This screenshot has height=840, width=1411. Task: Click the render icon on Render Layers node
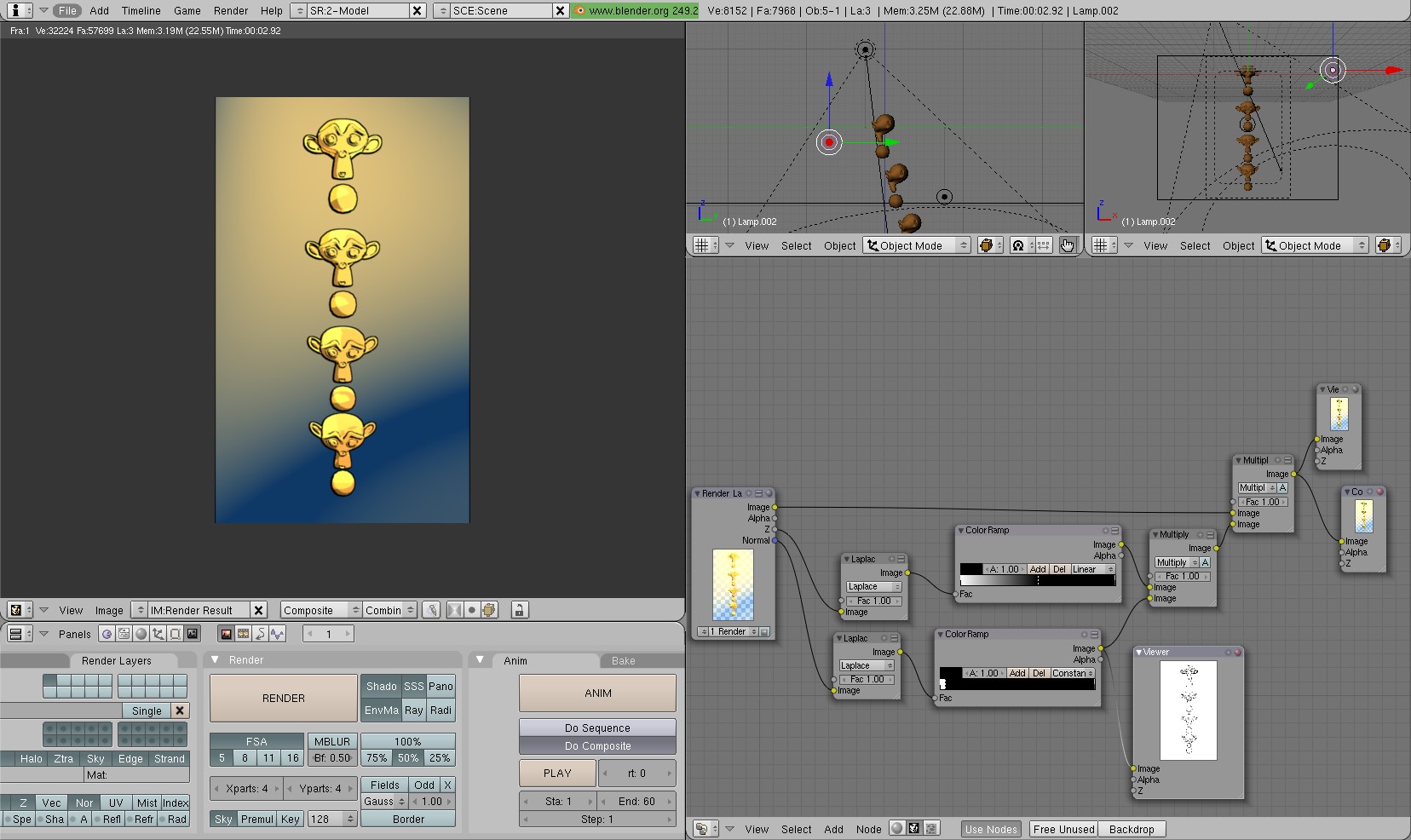(x=764, y=632)
